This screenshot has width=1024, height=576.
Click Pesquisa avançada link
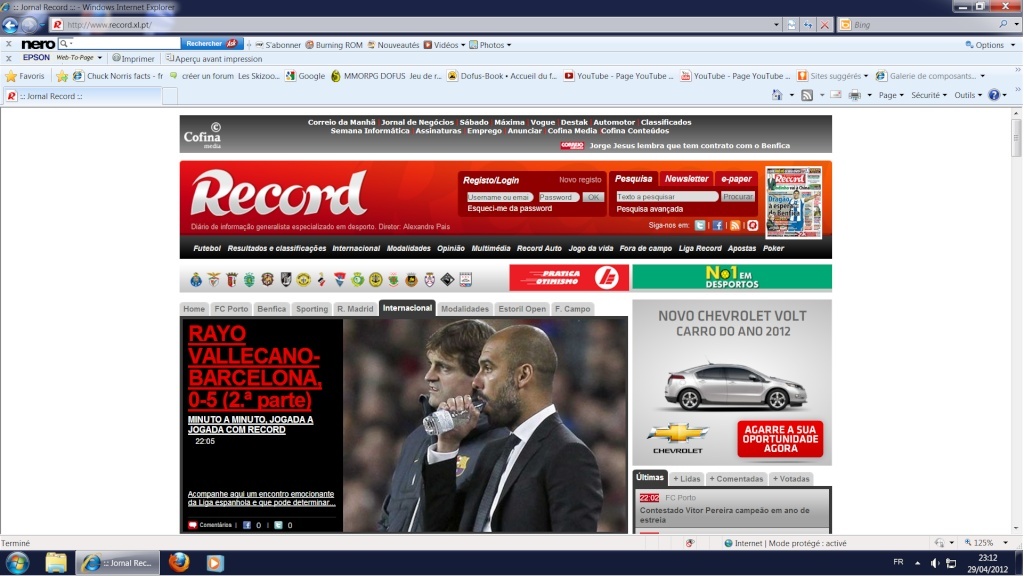[650, 209]
